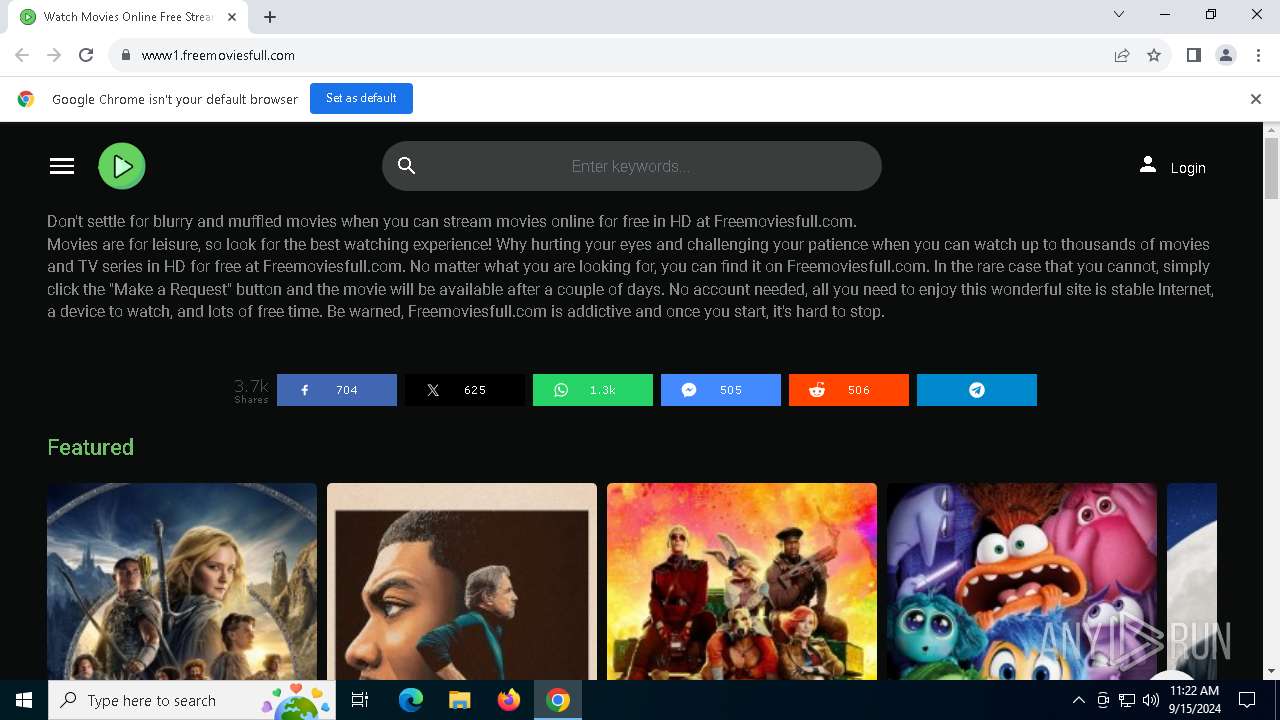Open Chrome profile avatar menu
1280x720 pixels.
(x=1225, y=55)
